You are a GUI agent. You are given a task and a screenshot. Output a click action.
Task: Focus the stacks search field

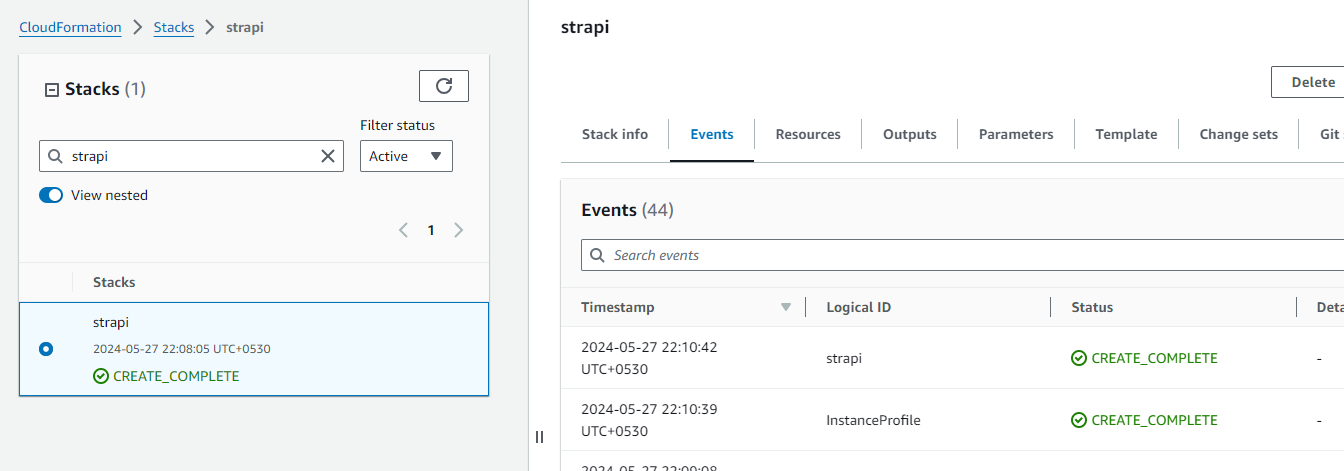tap(192, 156)
